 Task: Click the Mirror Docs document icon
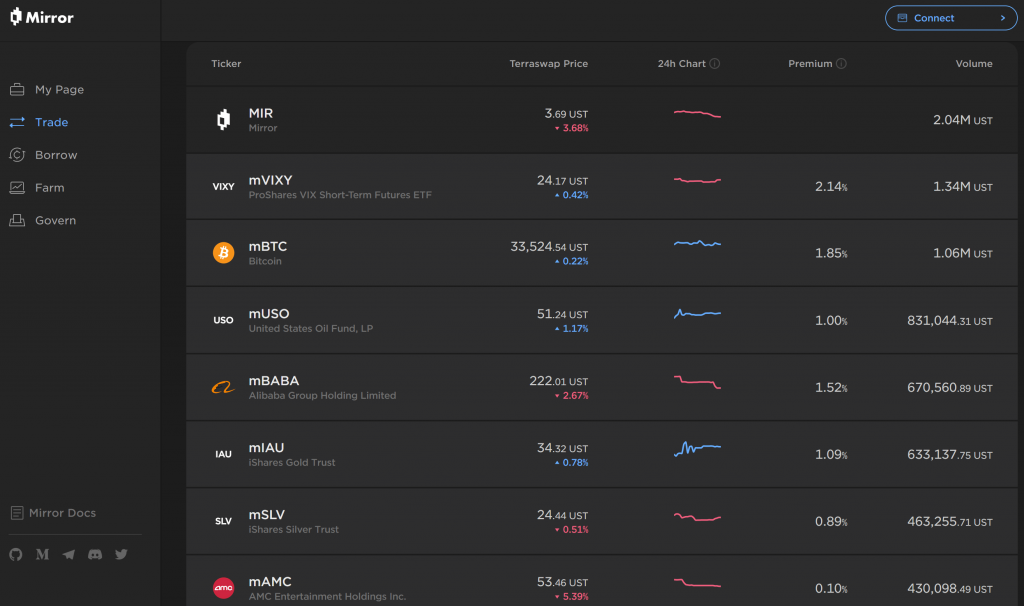pos(17,513)
